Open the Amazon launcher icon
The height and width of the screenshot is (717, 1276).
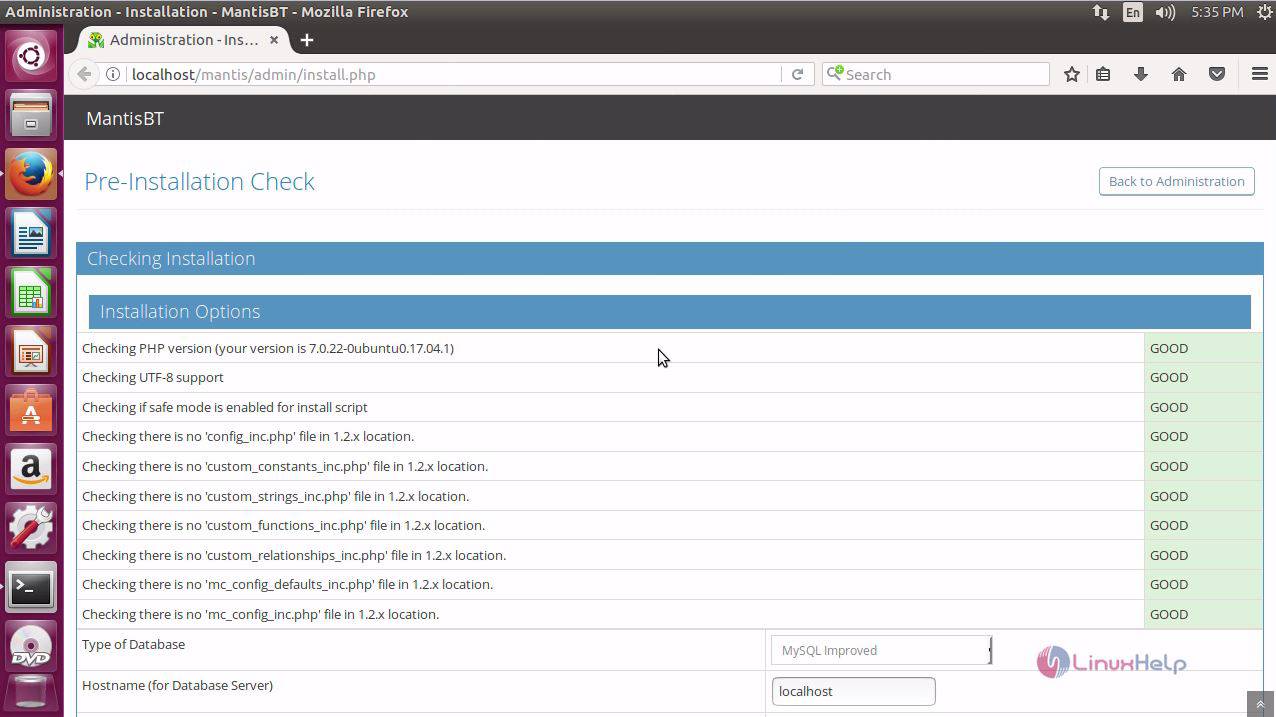coord(31,469)
